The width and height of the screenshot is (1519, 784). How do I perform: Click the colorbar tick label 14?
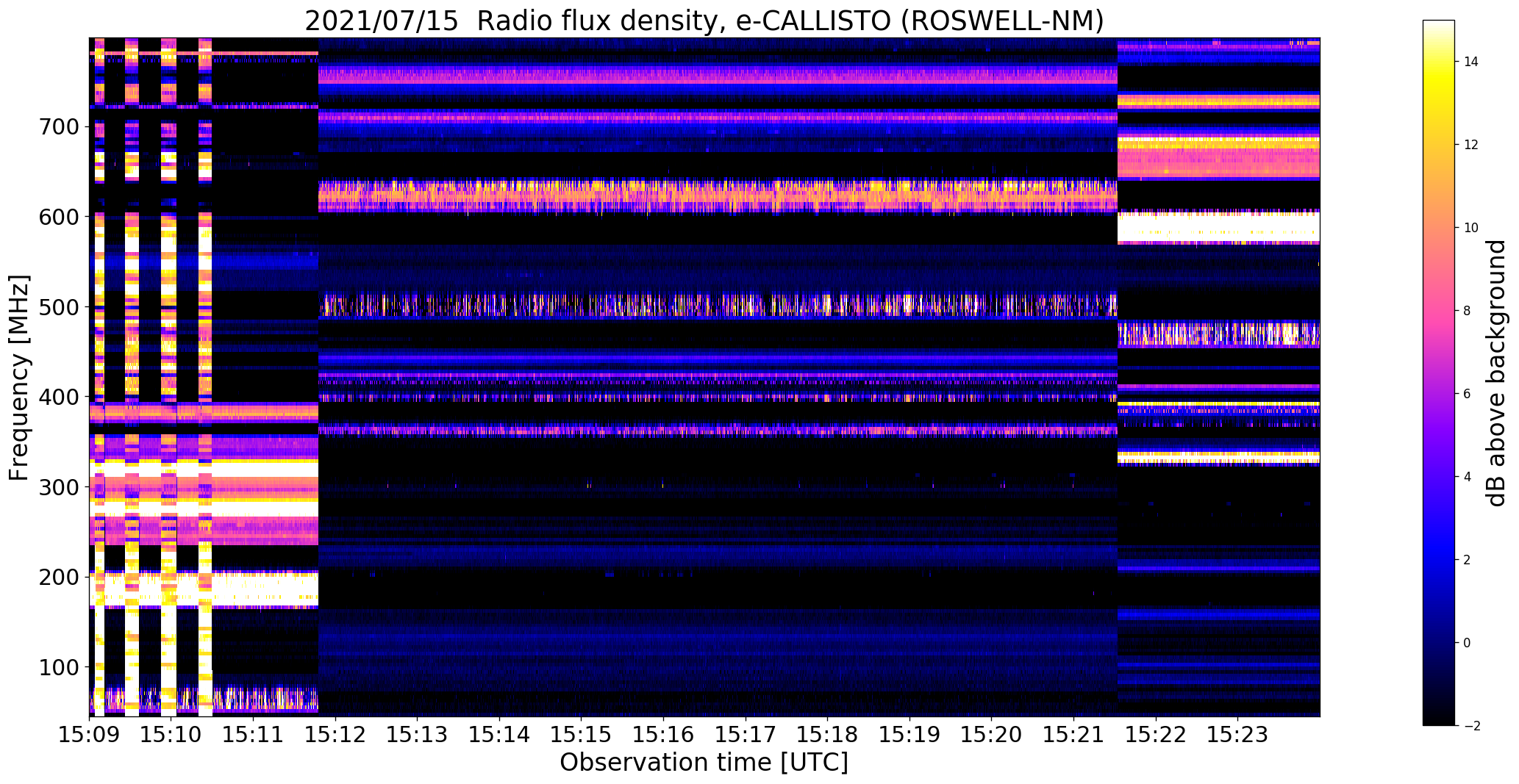click(x=1471, y=62)
